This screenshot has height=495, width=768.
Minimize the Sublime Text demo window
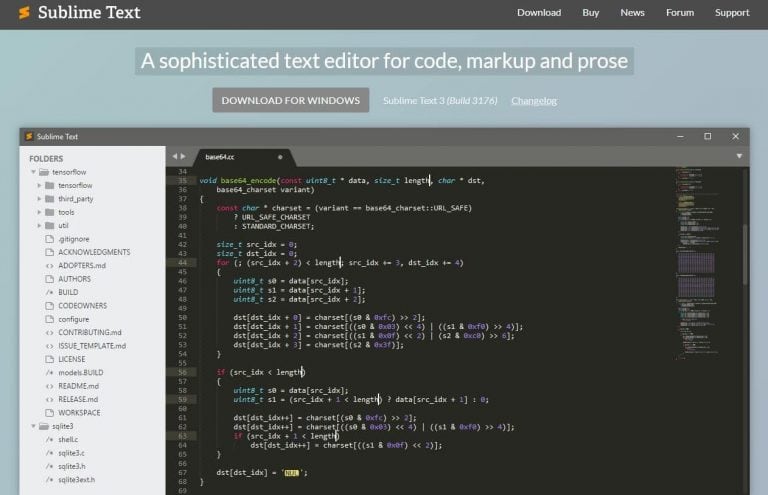click(680, 137)
